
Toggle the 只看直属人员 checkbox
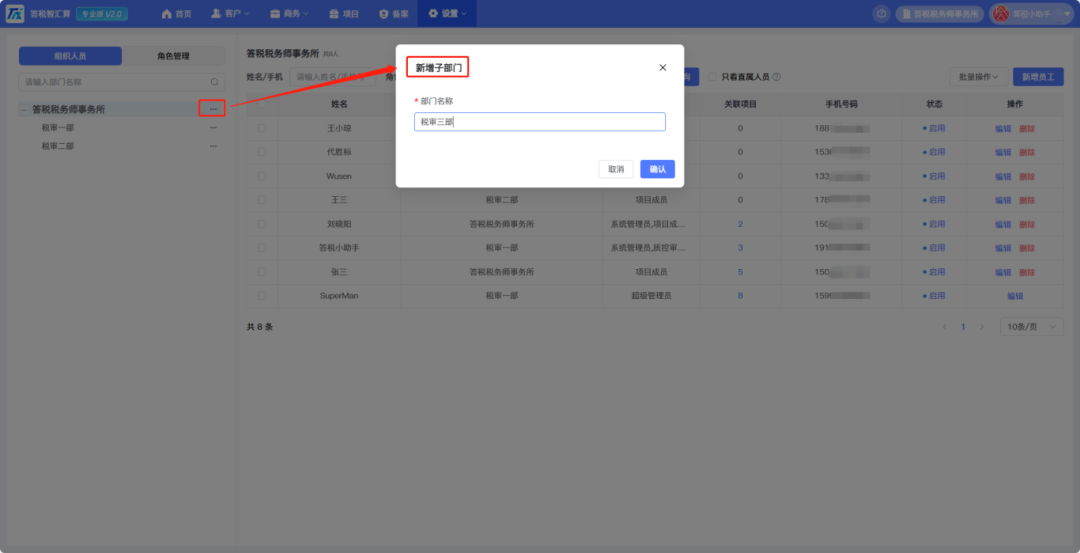point(713,77)
